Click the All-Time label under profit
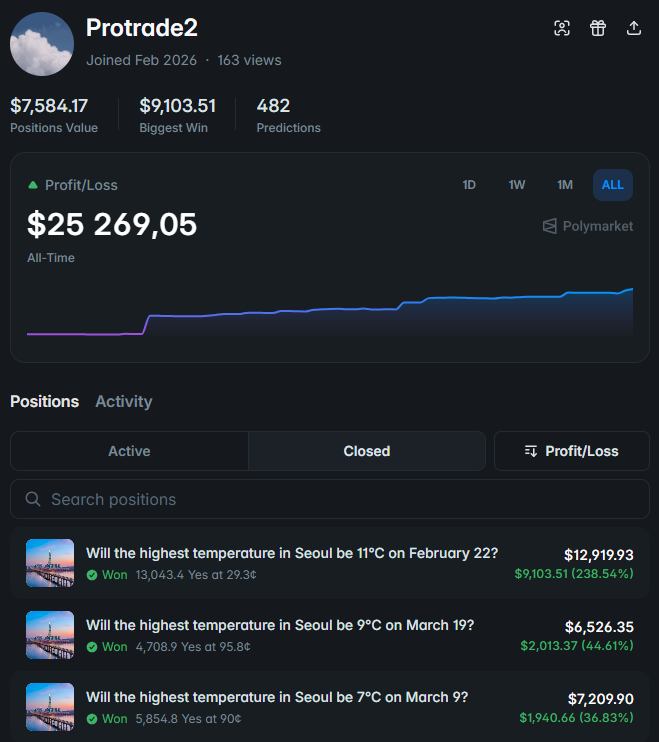The height and width of the screenshot is (742, 659). pyautogui.click(x=51, y=258)
